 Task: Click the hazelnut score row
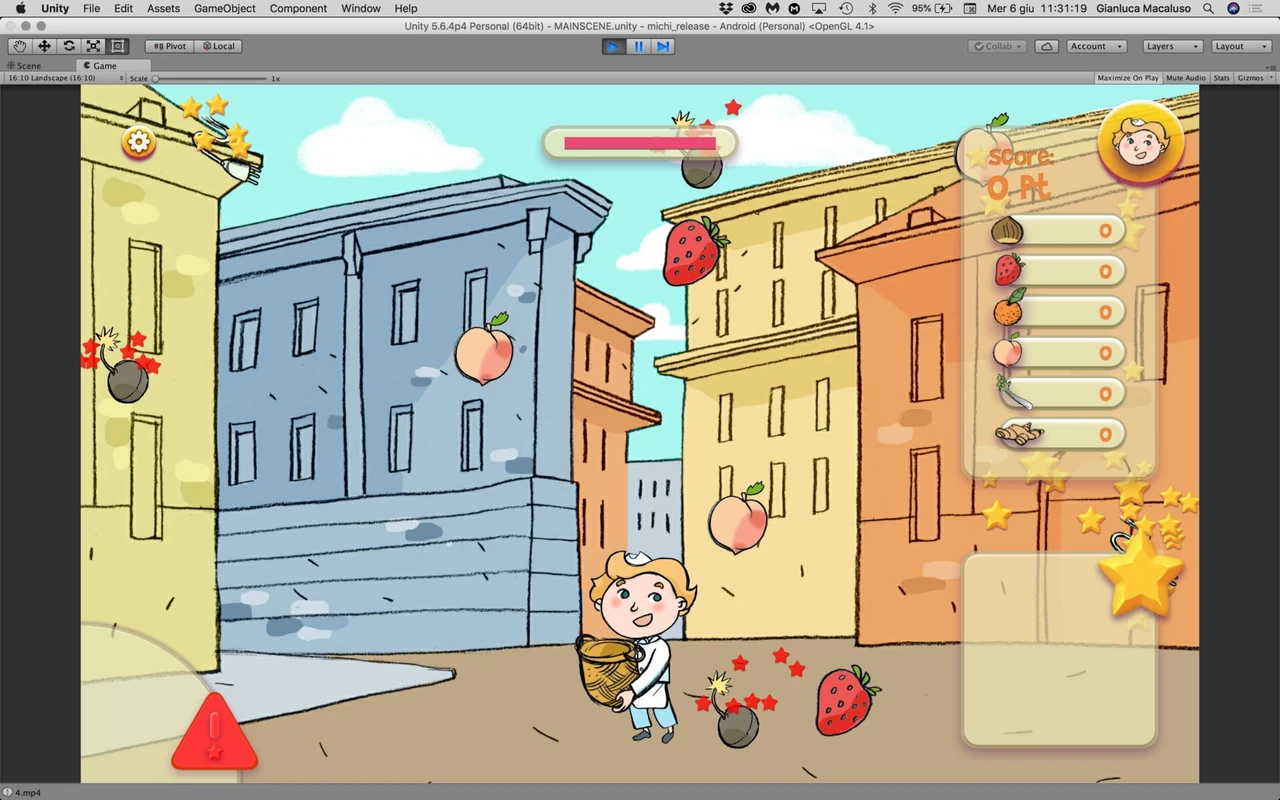coord(1058,231)
